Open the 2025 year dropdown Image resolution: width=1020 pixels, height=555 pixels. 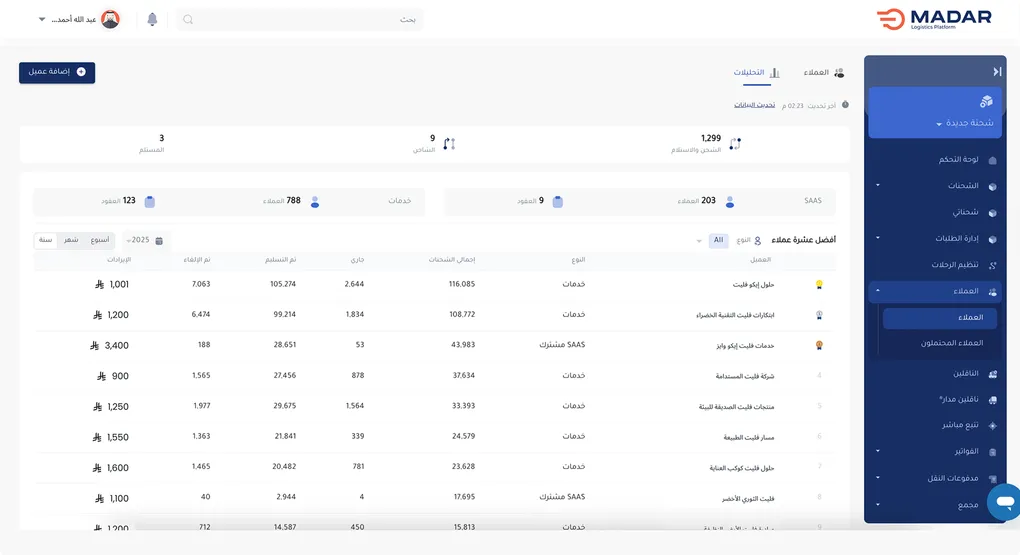136,241
